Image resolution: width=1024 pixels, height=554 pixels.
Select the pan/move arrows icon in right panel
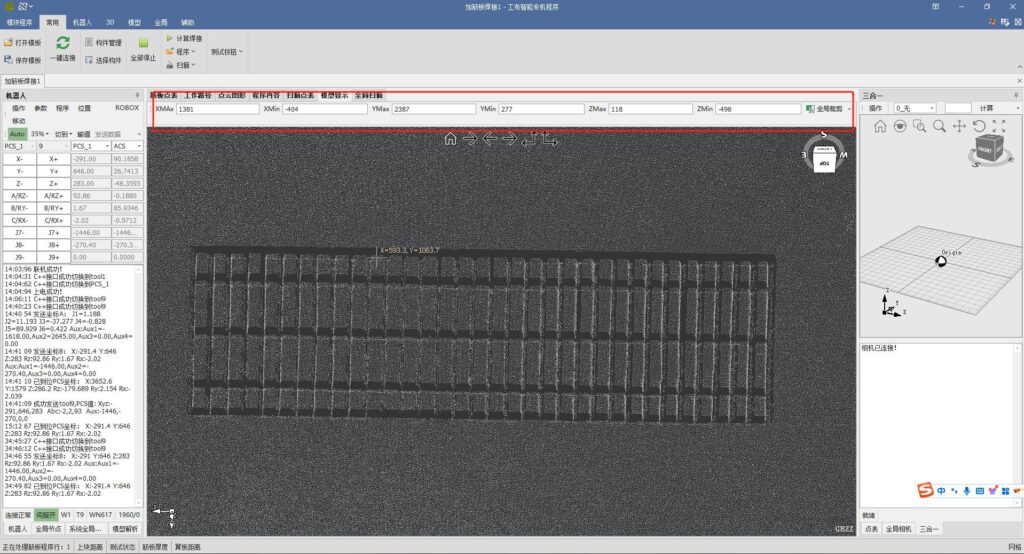click(x=959, y=126)
